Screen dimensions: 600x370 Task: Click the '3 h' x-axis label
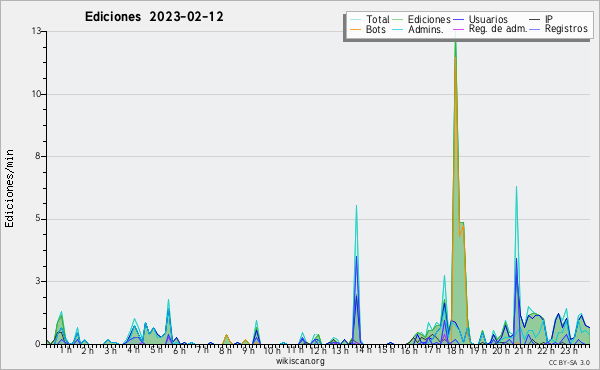coord(111,350)
